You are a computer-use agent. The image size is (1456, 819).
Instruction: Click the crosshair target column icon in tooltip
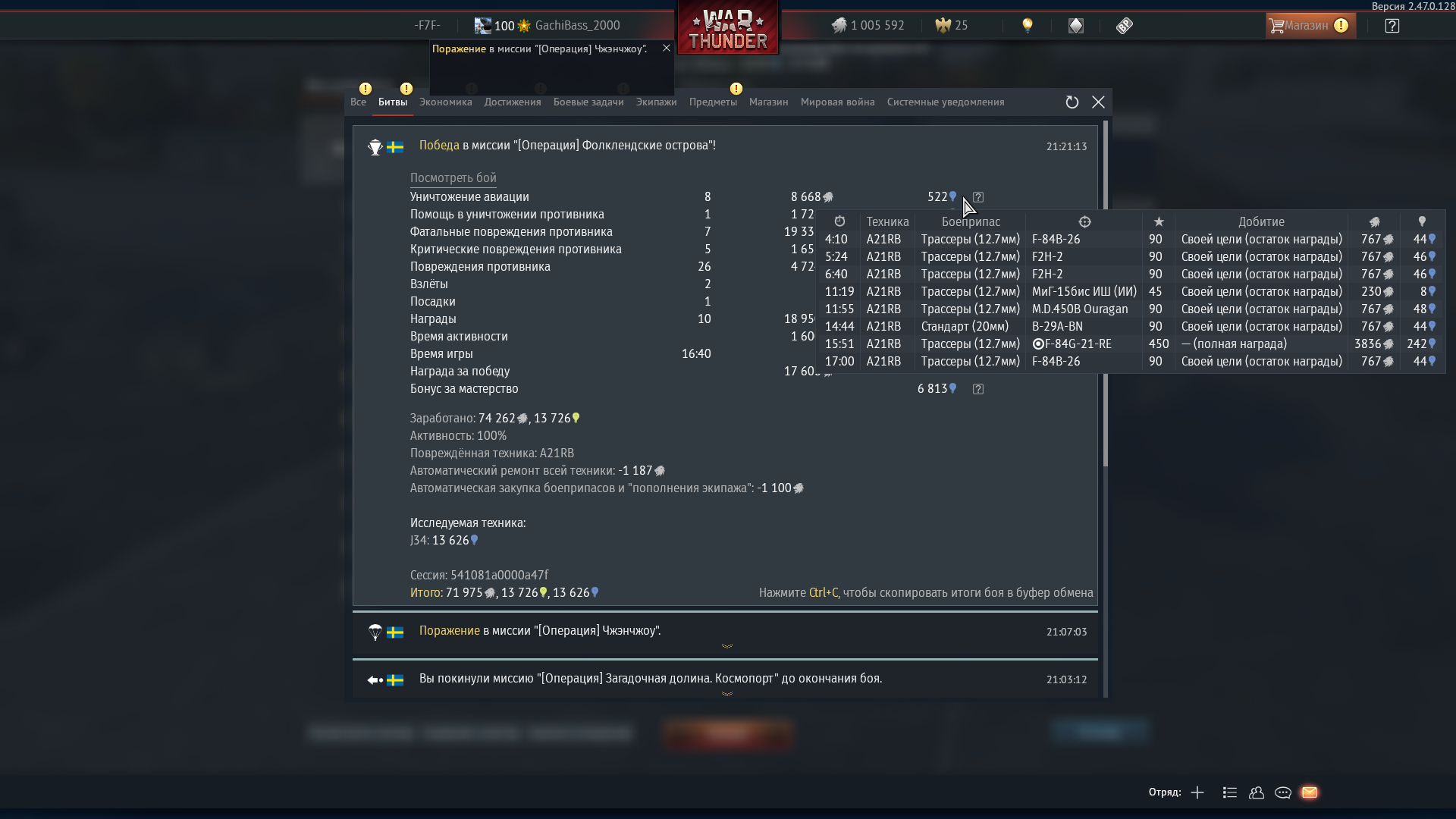click(x=1084, y=222)
